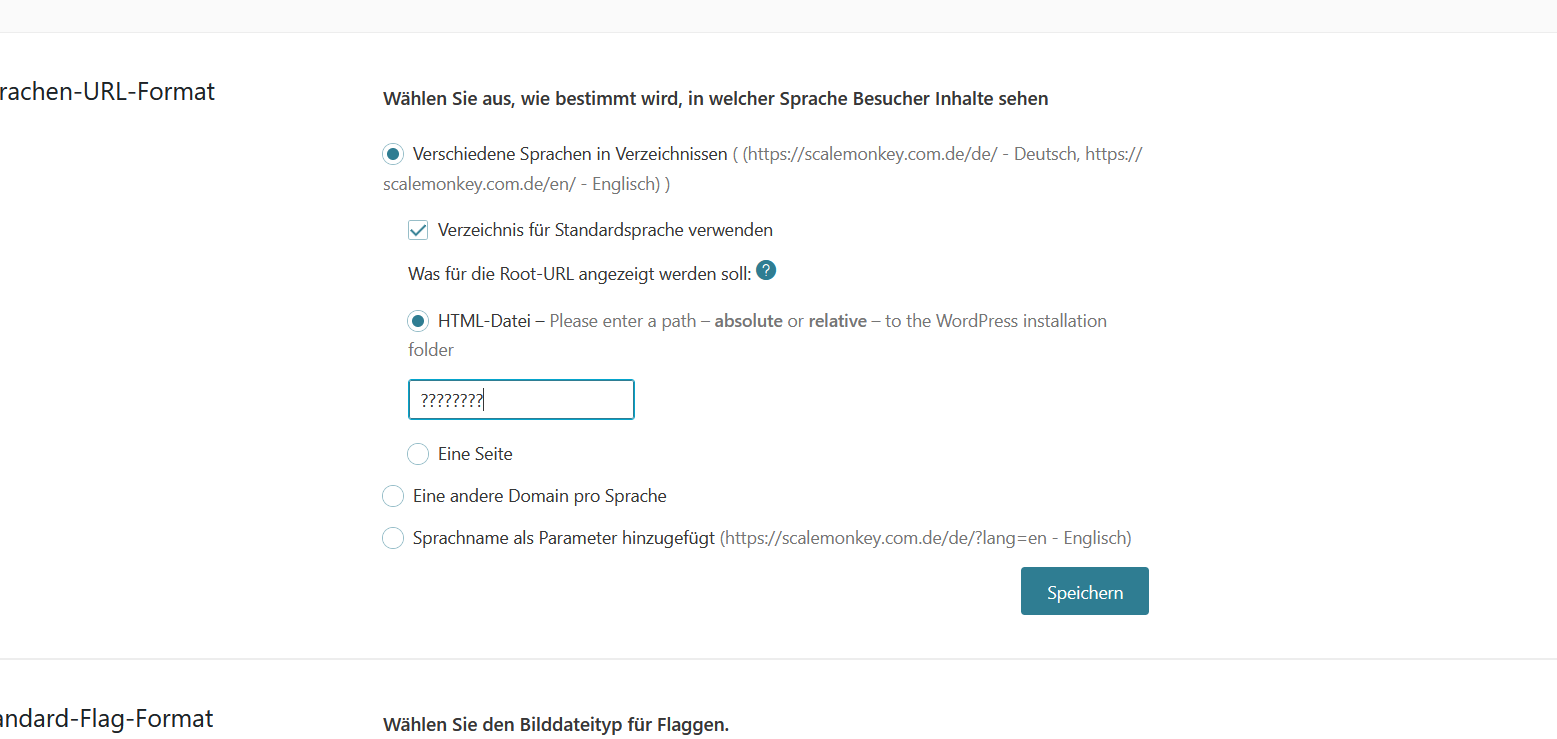The image size is (1557, 739).
Task: Toggle 'Verzeichnis für Standardsprache verwenden' checkbox
Action: pos(418,230)
